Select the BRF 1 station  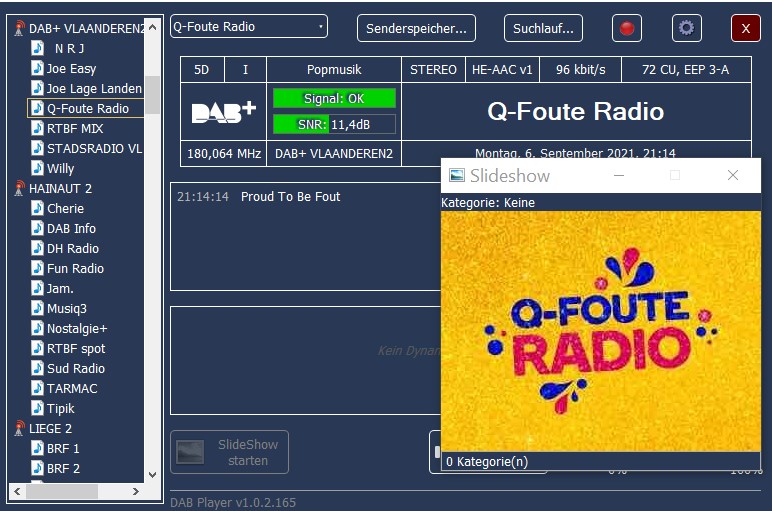63,448
